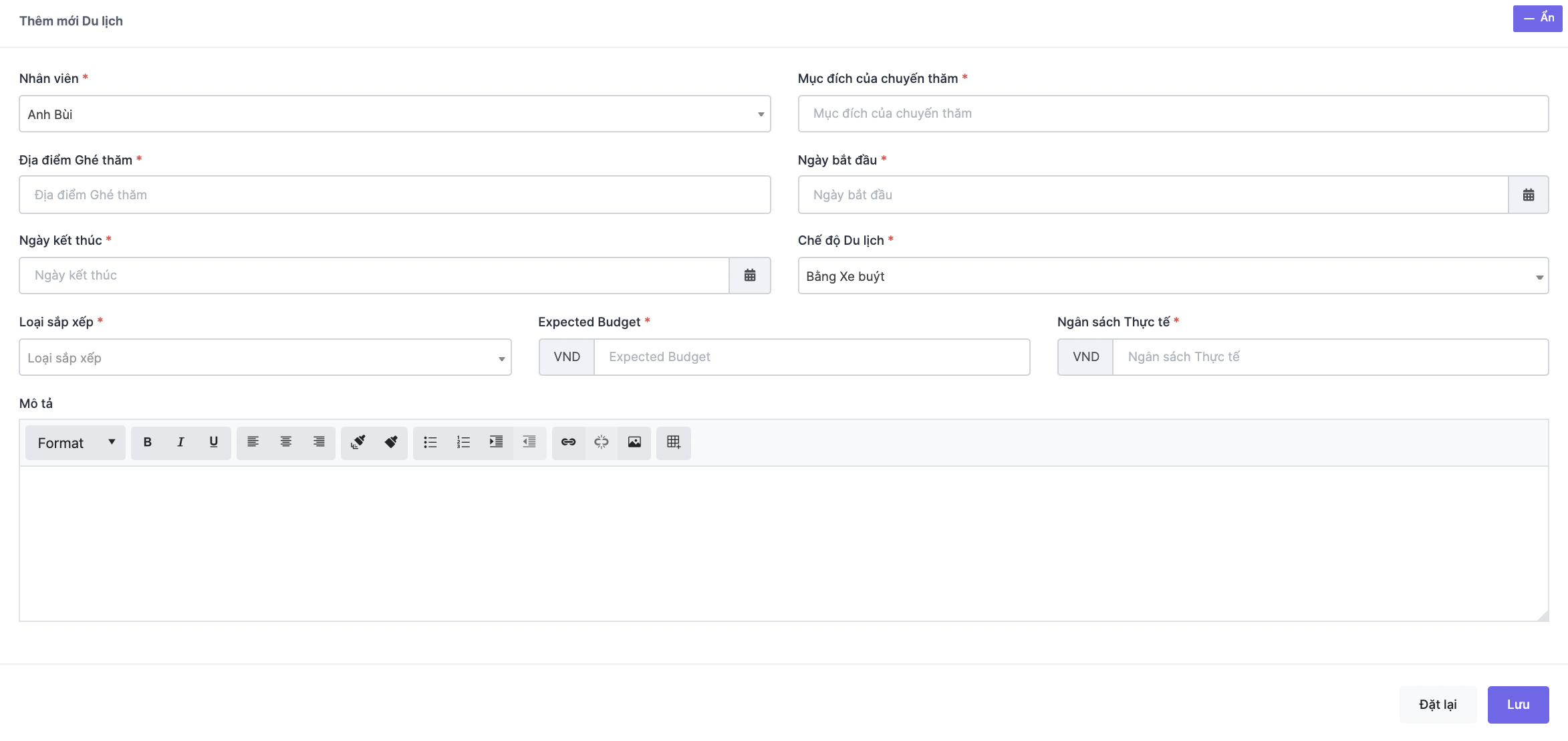Open calendar picker for Ngày bắt đầu
The height and width of the screenshot is (741, 1568).
1529,195
